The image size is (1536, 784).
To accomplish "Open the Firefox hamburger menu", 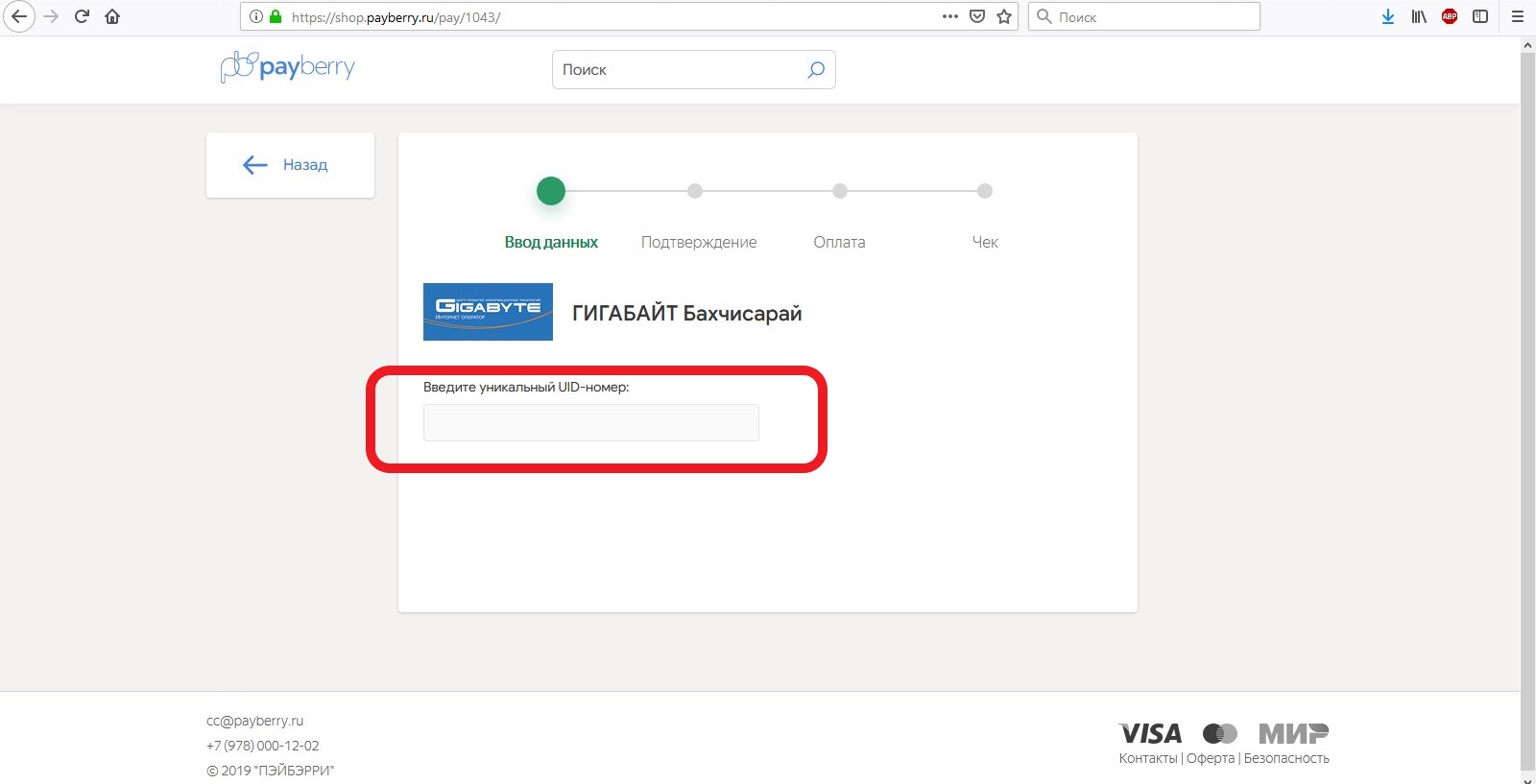I will click(1518, 16).
